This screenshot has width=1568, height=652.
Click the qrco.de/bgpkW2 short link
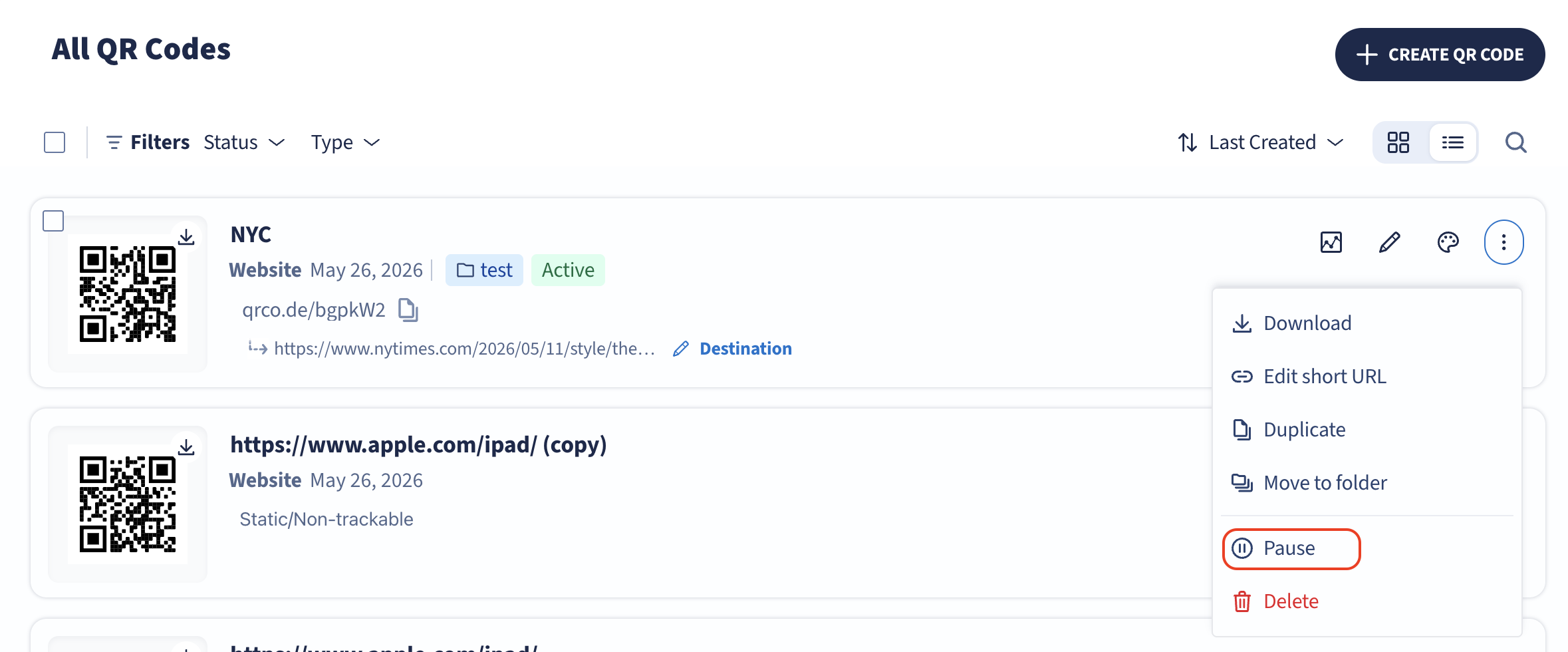(x=314, y=310)
